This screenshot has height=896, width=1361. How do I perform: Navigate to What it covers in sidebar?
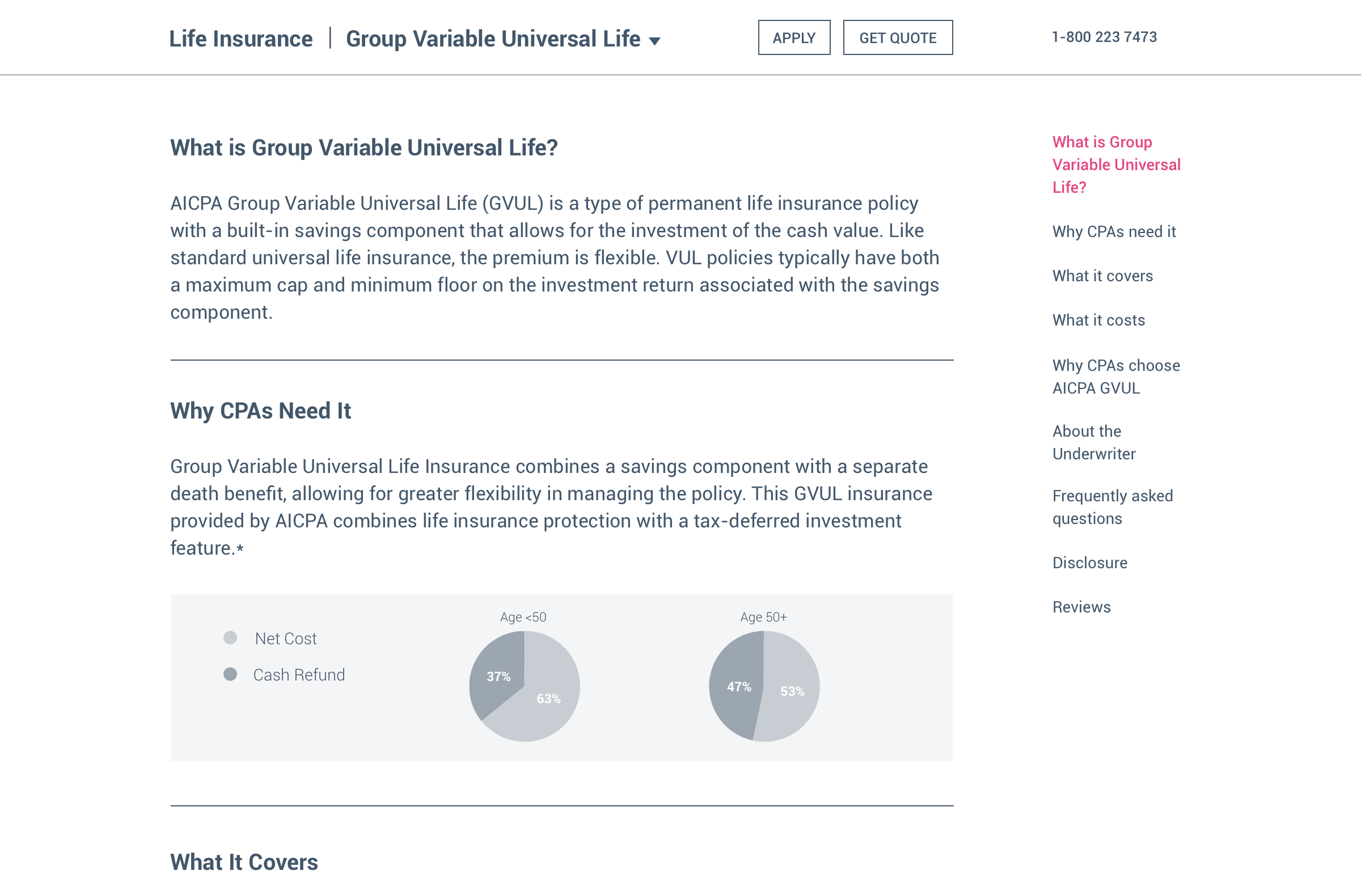[x=1102, y=276]
